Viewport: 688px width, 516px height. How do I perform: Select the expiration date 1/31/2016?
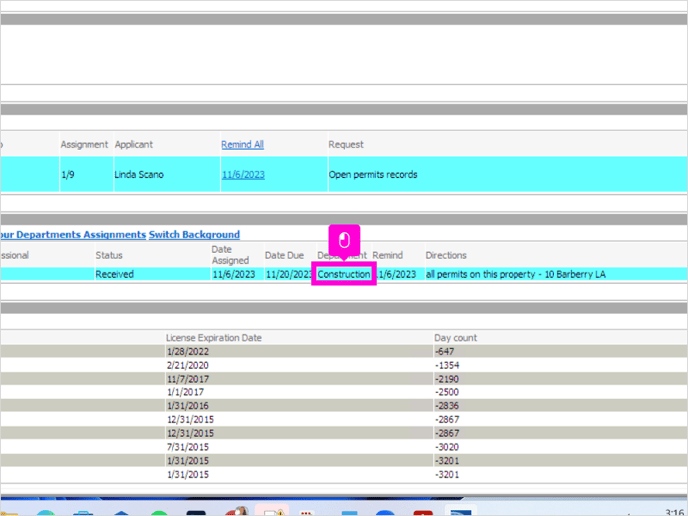coord(188,405)
